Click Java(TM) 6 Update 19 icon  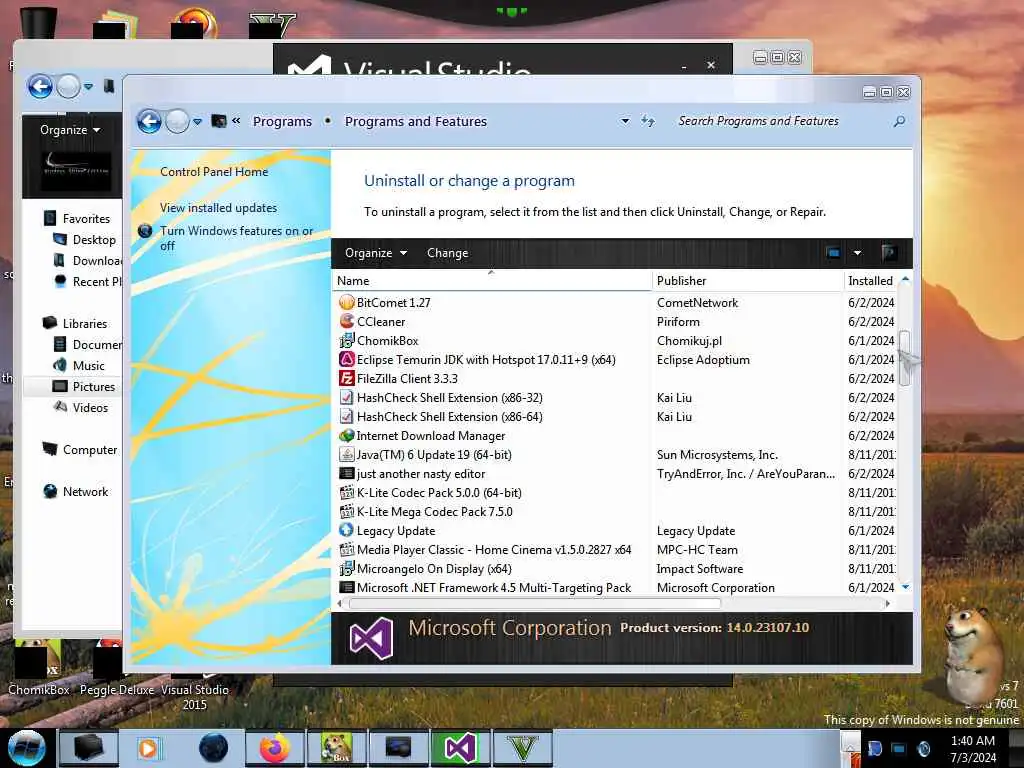coord(347,455)
